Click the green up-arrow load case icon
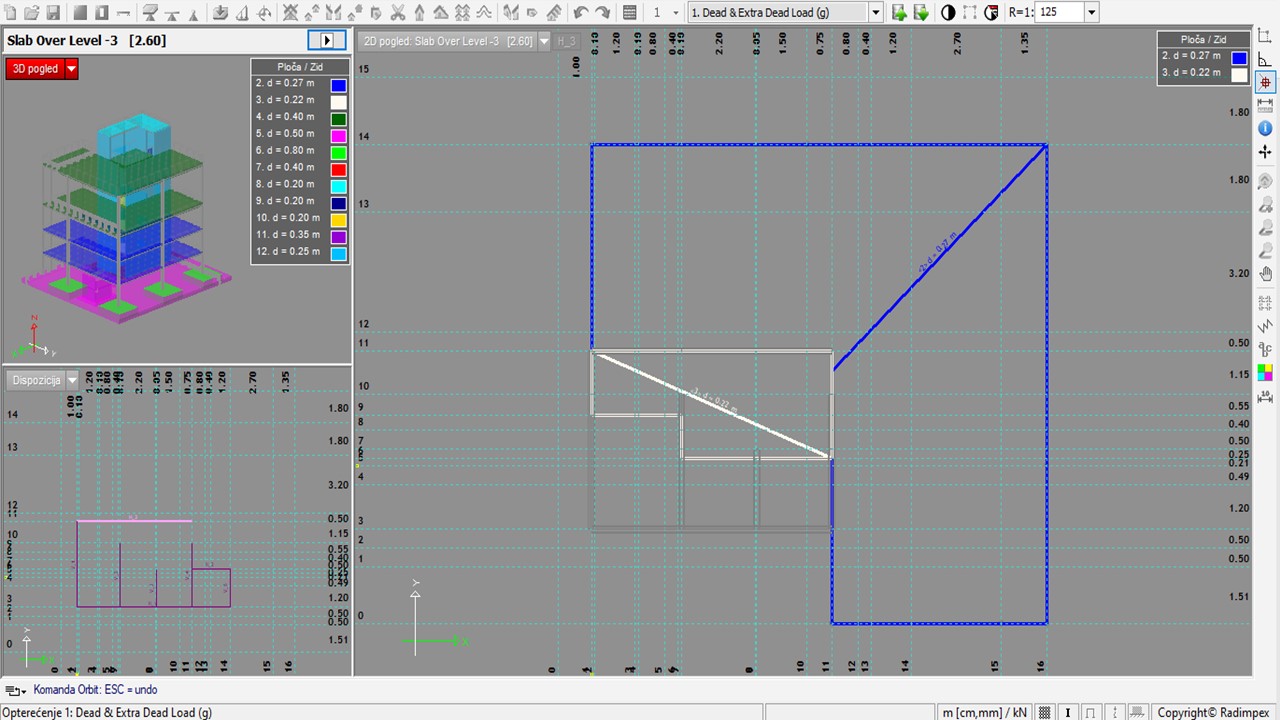Screen dimensions: 1280x720 tap(899, 13)
